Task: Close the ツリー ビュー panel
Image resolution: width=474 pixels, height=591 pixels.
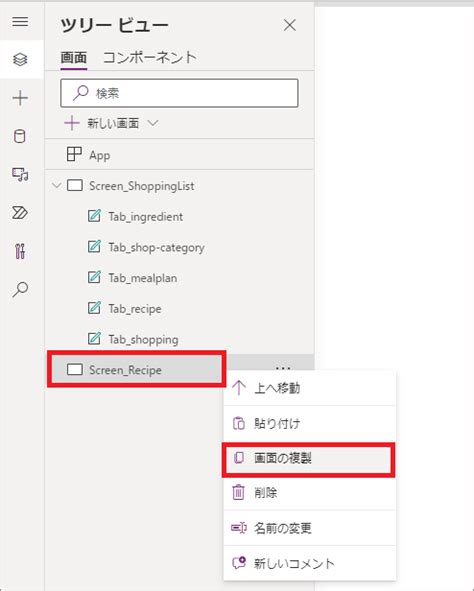Action: click(290, 26)
